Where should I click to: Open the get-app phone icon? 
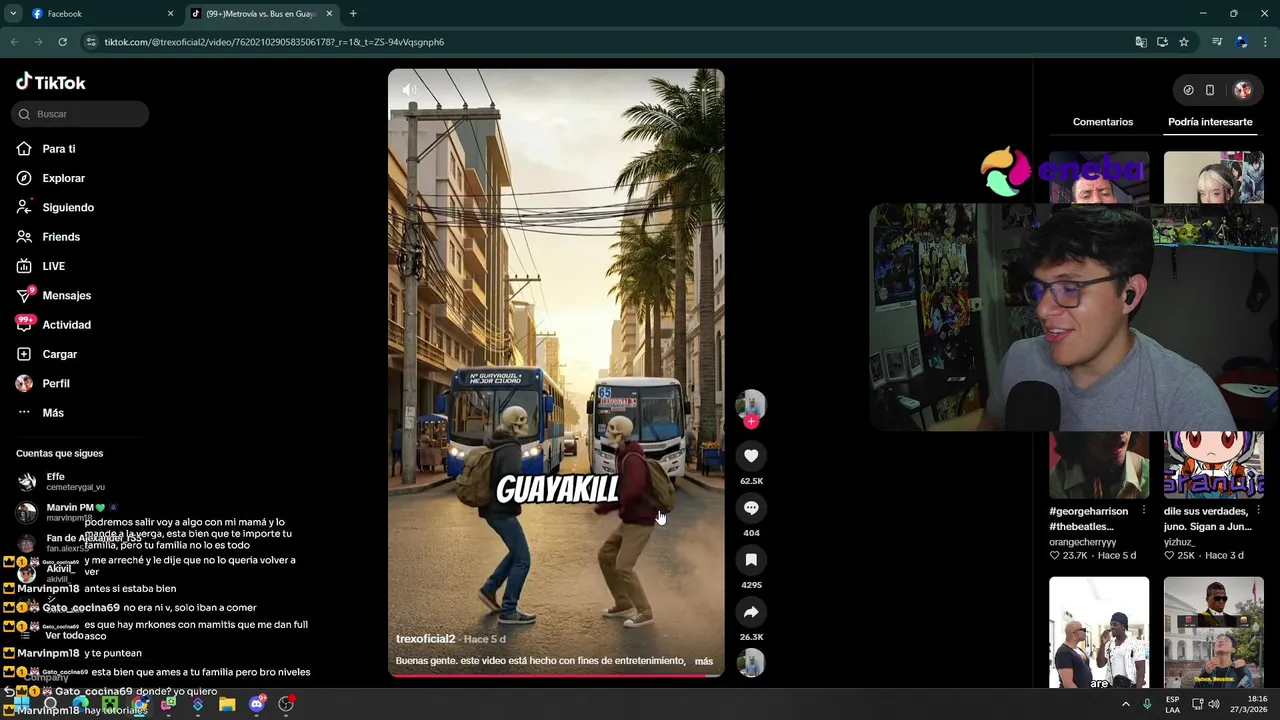(1210, 90)
